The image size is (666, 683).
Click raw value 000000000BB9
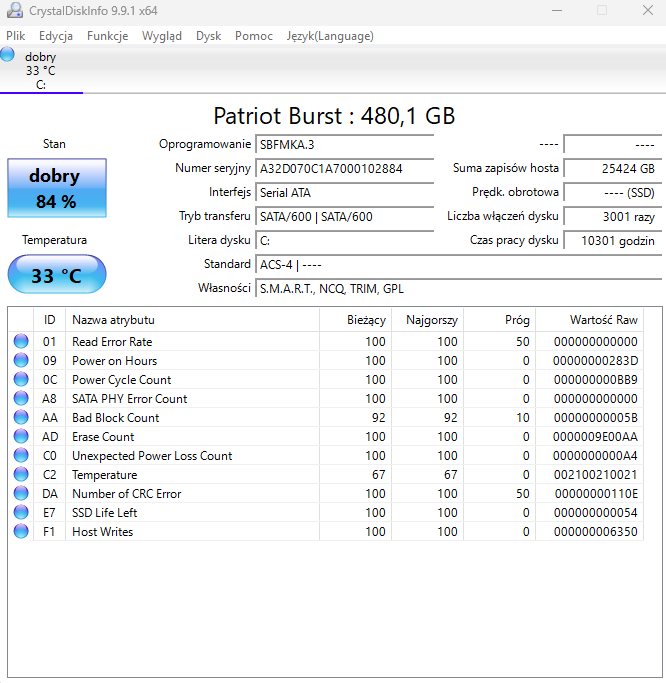(595, 380)
